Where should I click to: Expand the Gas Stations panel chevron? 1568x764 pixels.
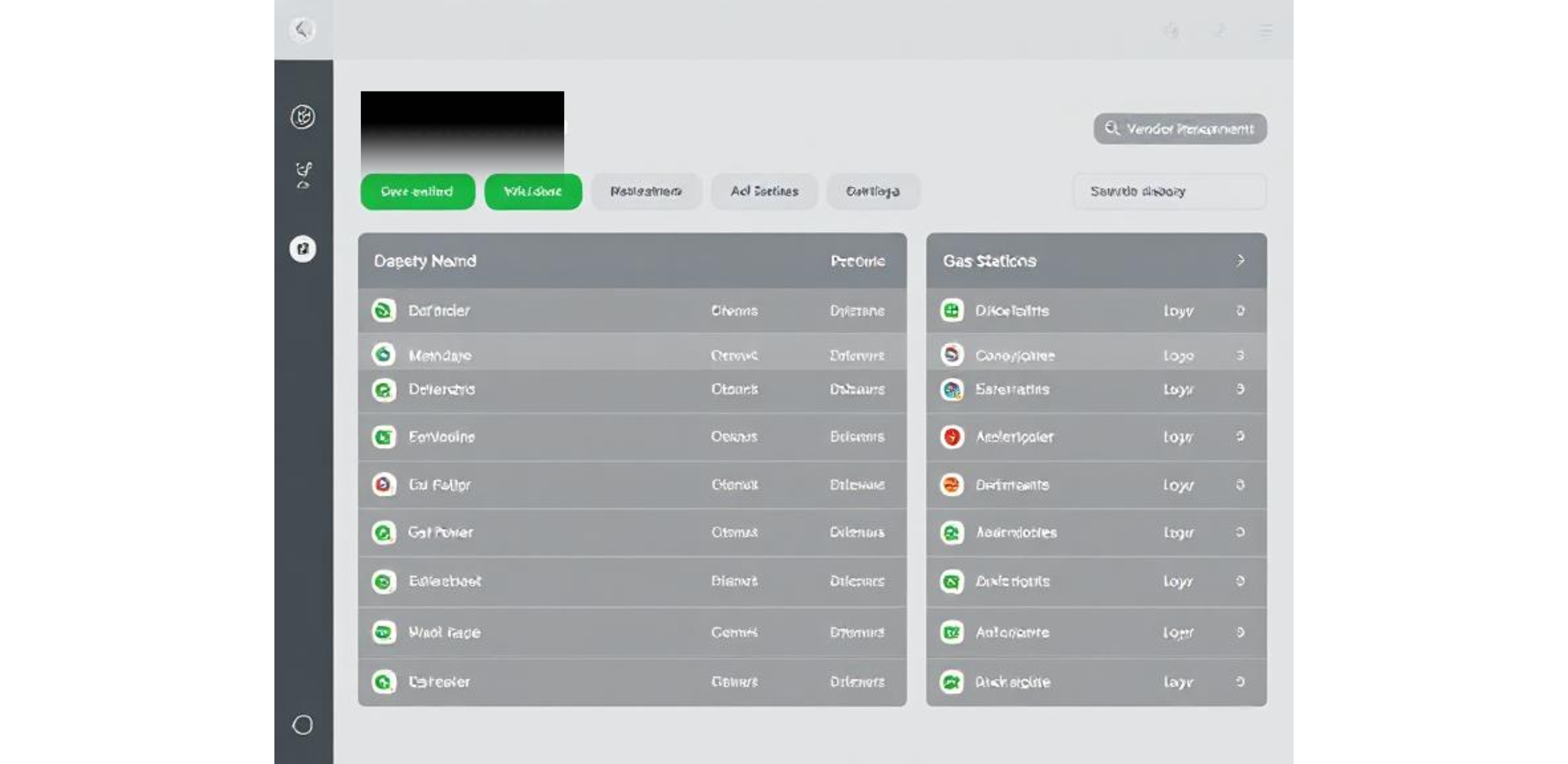tap(1240, 261)
